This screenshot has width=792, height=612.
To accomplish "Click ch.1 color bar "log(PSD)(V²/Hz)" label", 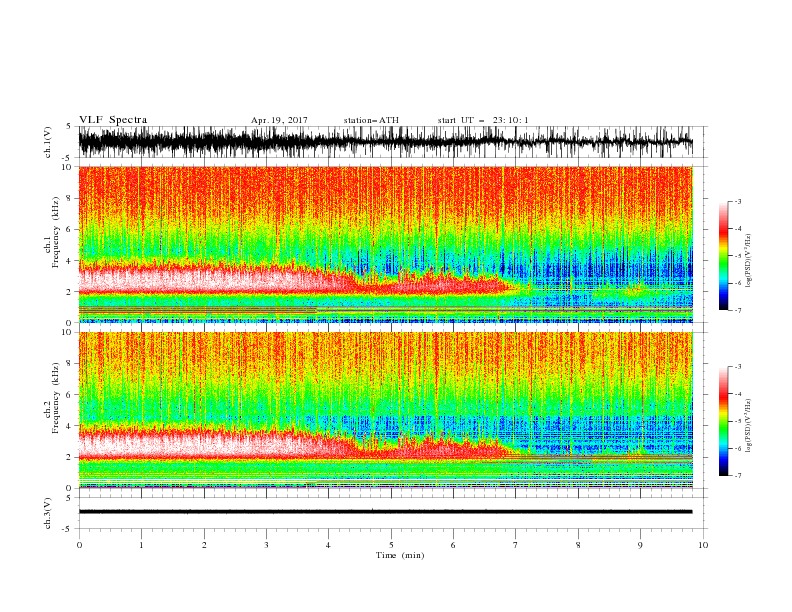I will pos(748,261).
